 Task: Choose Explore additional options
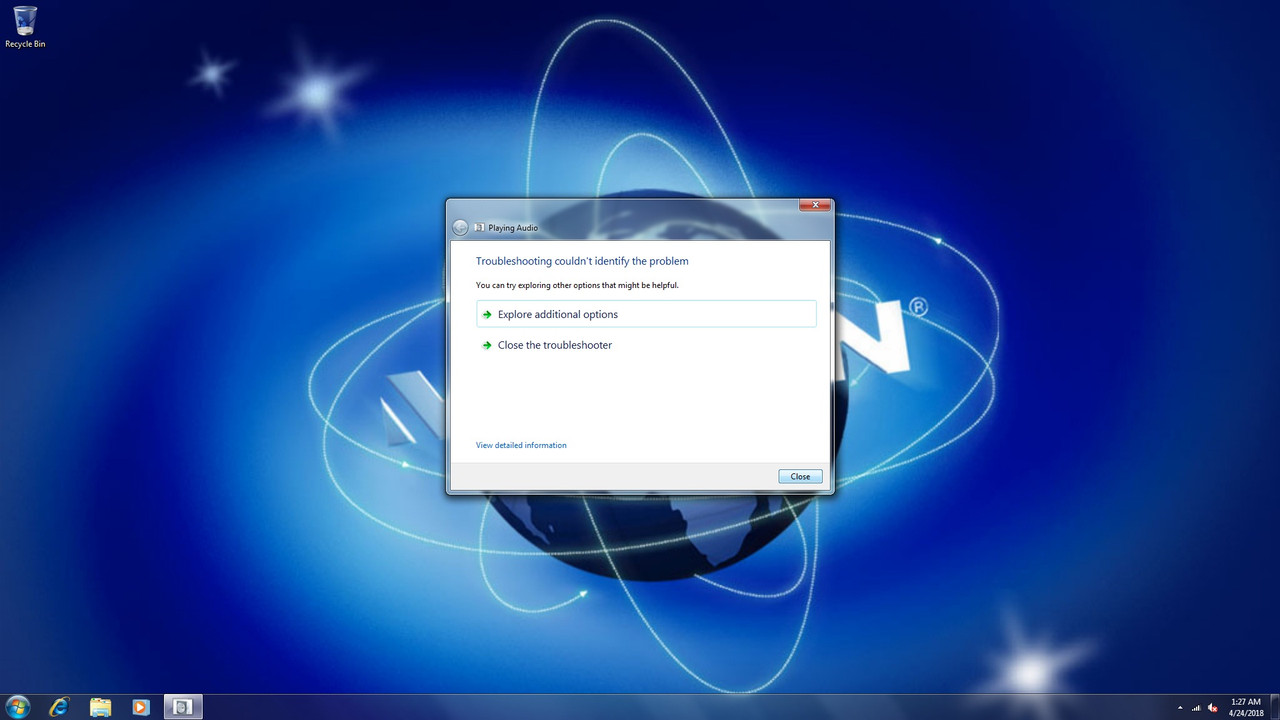pos(646,314)
